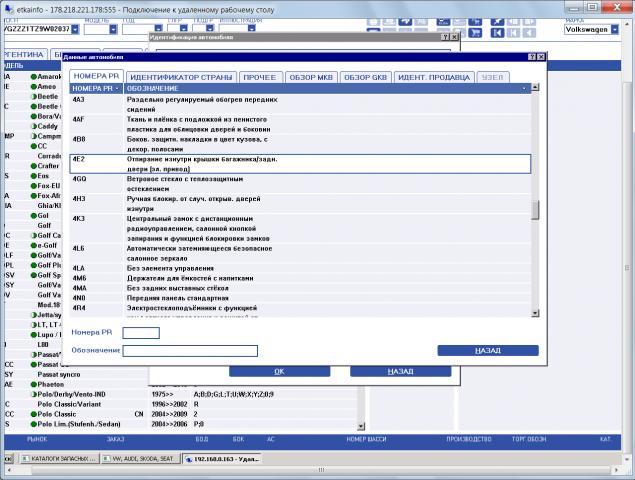Click the НОМЕРА PR column header sort arrow
Image resolution: width=635 pixels, height=480 pixels.
click(x=117, y=88)
